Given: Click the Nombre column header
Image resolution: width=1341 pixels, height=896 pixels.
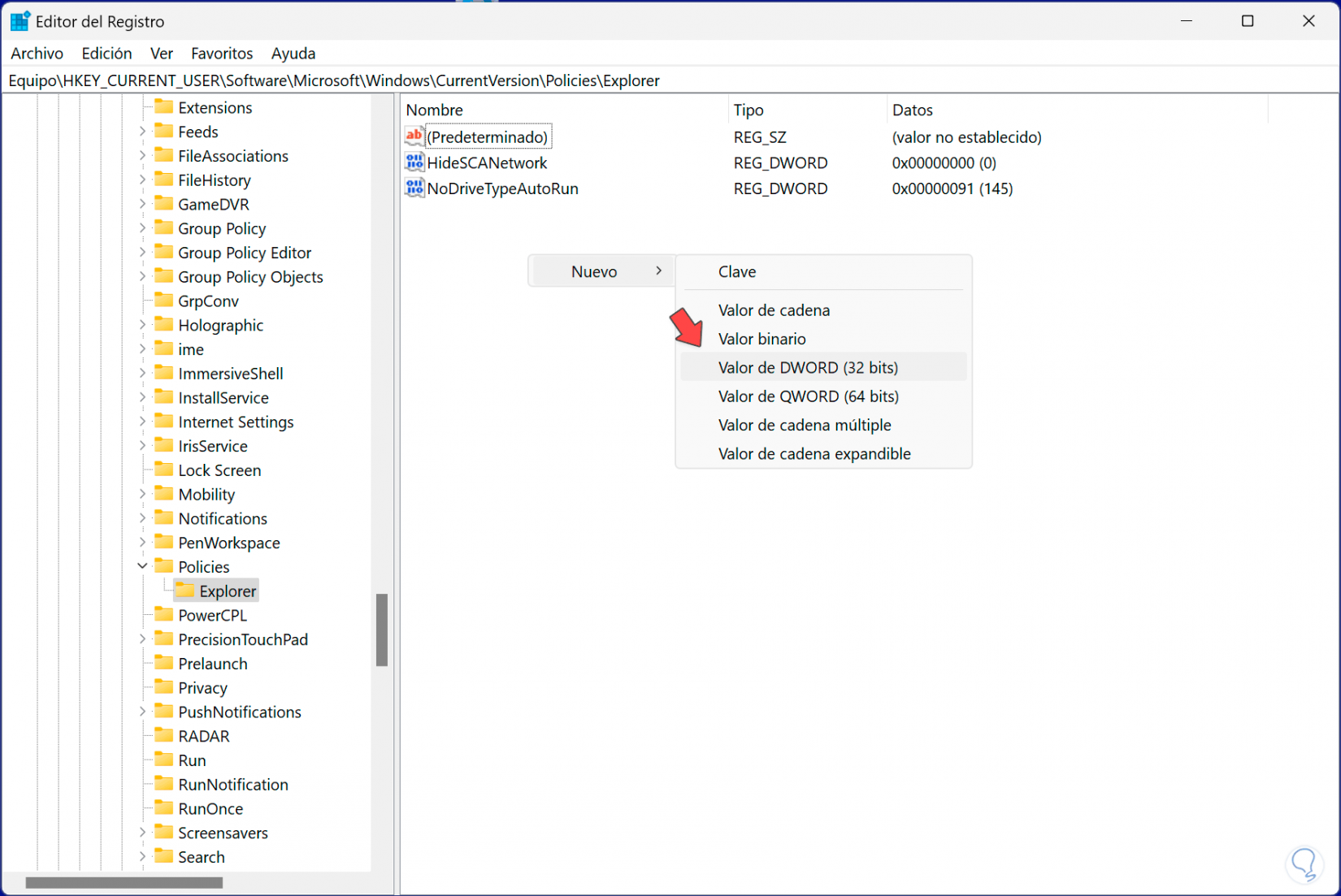Looking at the screenshot, I should click(435, 110).
